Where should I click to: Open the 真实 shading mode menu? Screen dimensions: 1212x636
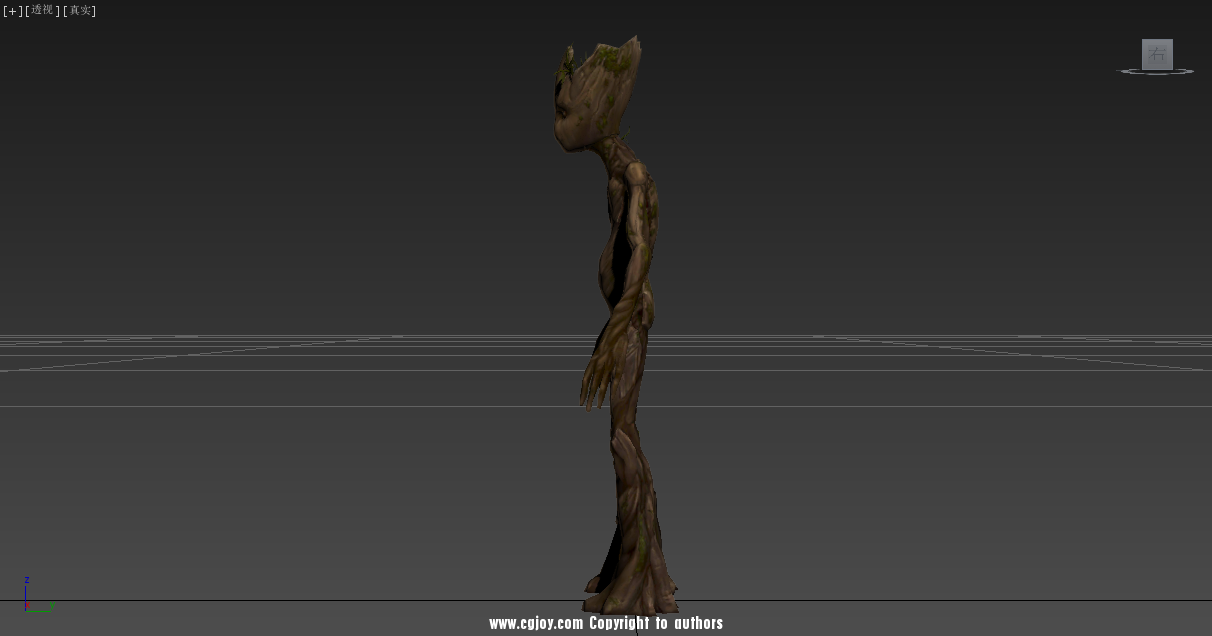[x=80, y=10]
